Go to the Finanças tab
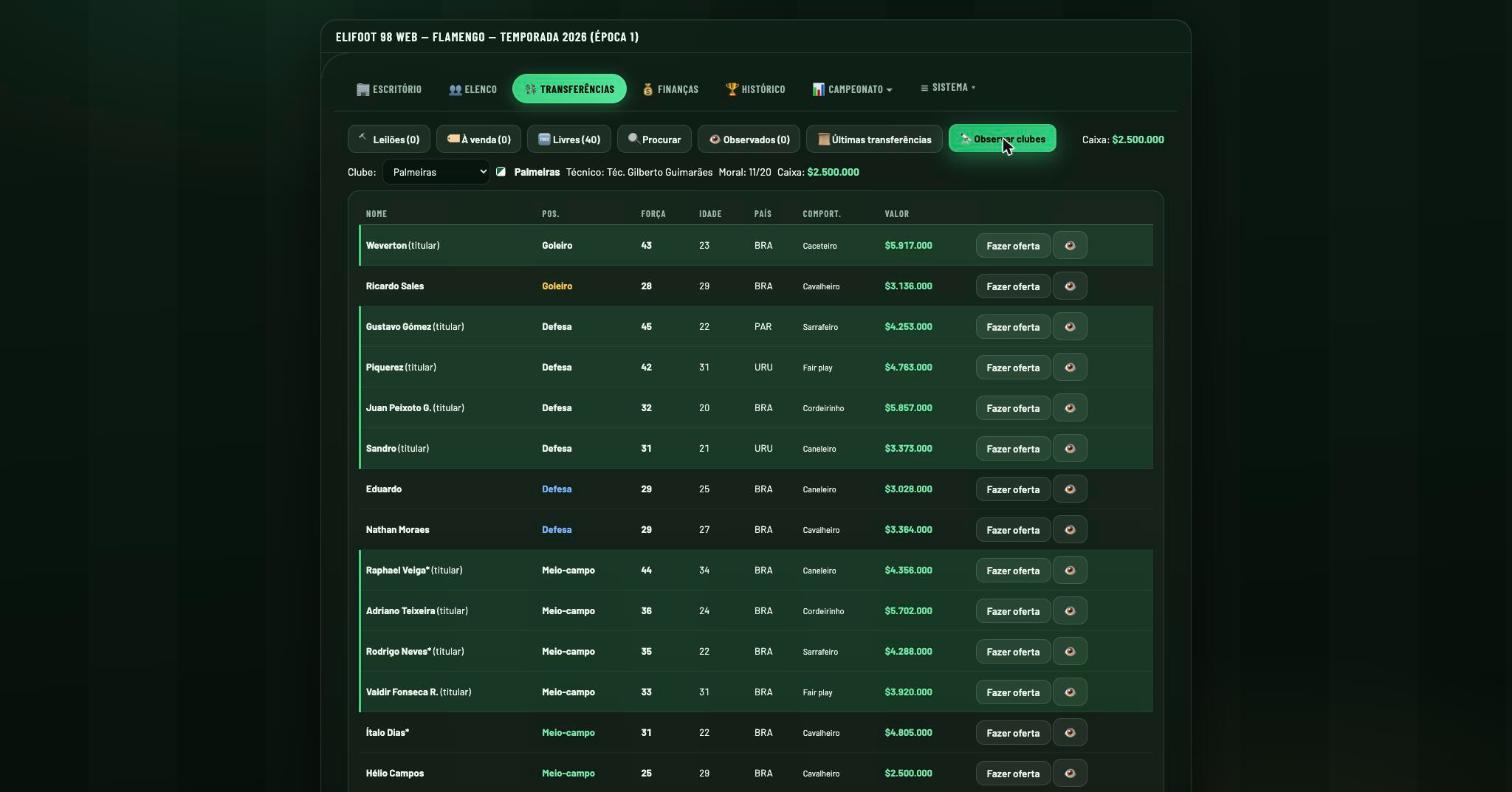 [x=670, y=89]
